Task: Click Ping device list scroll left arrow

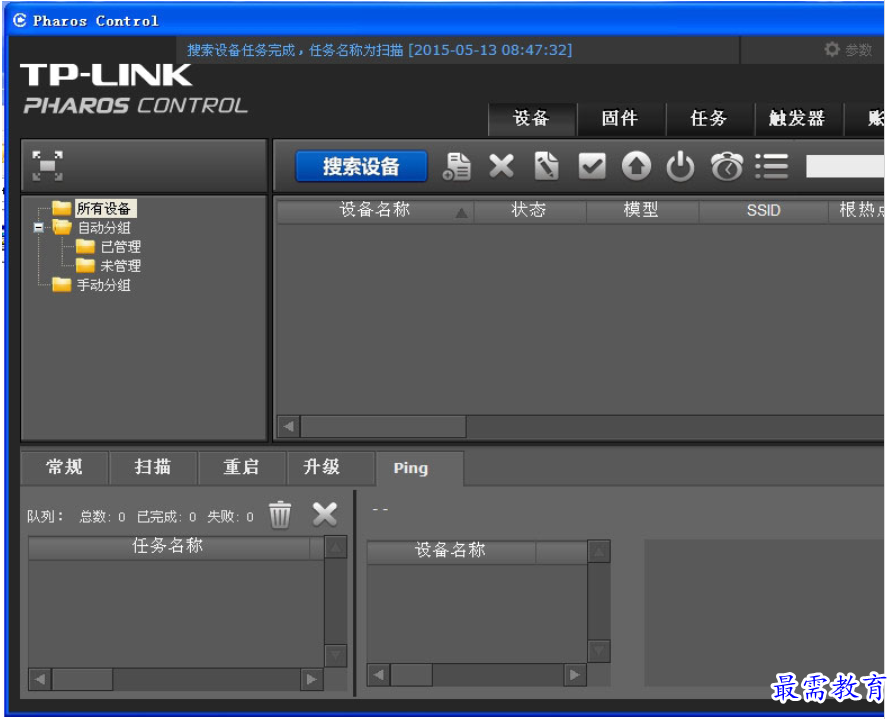Action: (378, 676)
